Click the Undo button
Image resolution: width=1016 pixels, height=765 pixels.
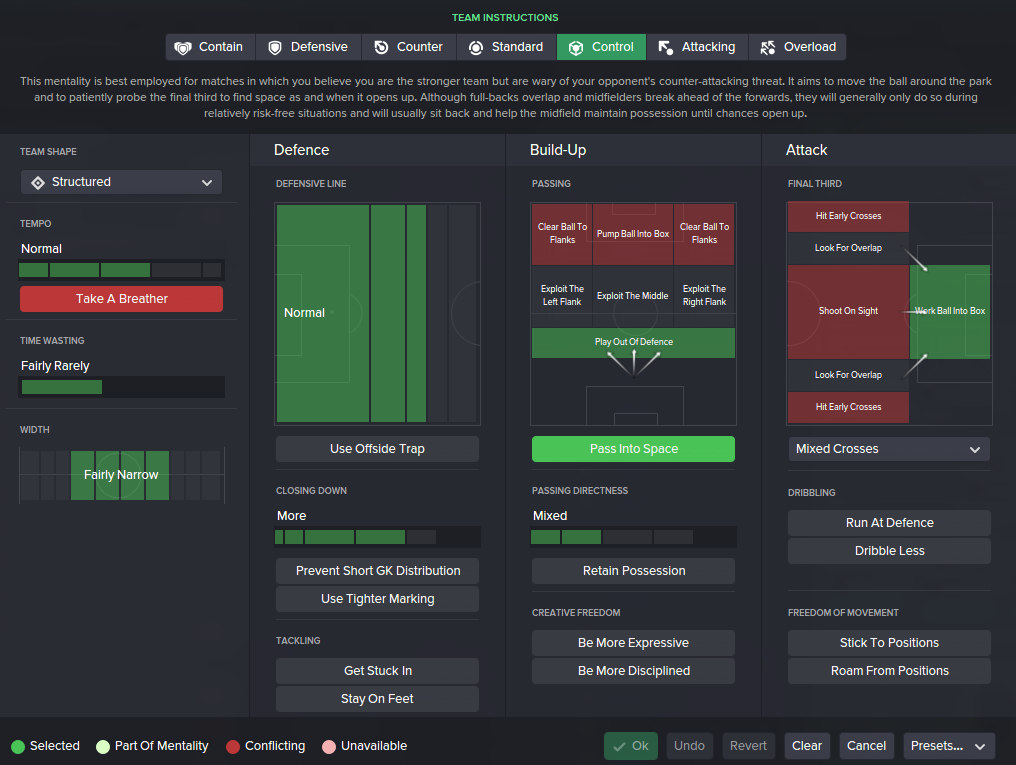pyautogui.click(x=689, y=746)
